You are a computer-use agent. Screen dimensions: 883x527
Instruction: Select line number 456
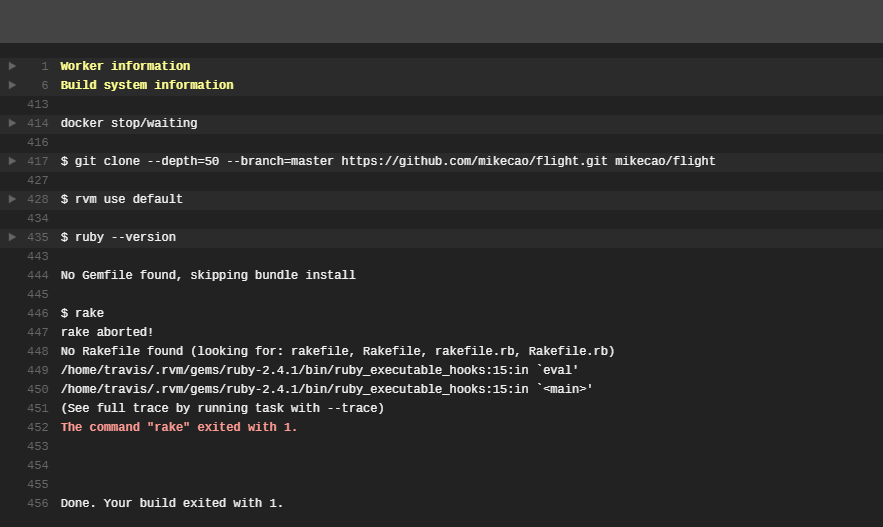38,503
